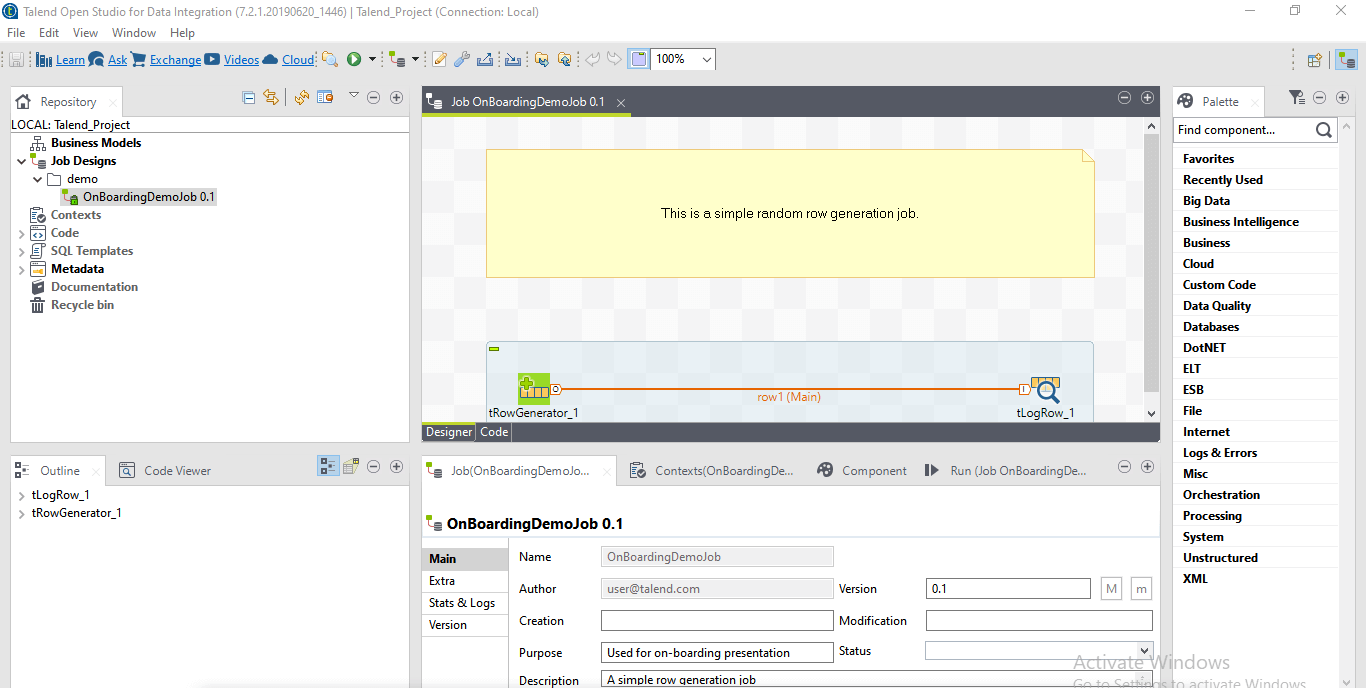Click the refresh icon in the Repository toolbar
Screen dimensions: 1366x692
pos(300,97)
